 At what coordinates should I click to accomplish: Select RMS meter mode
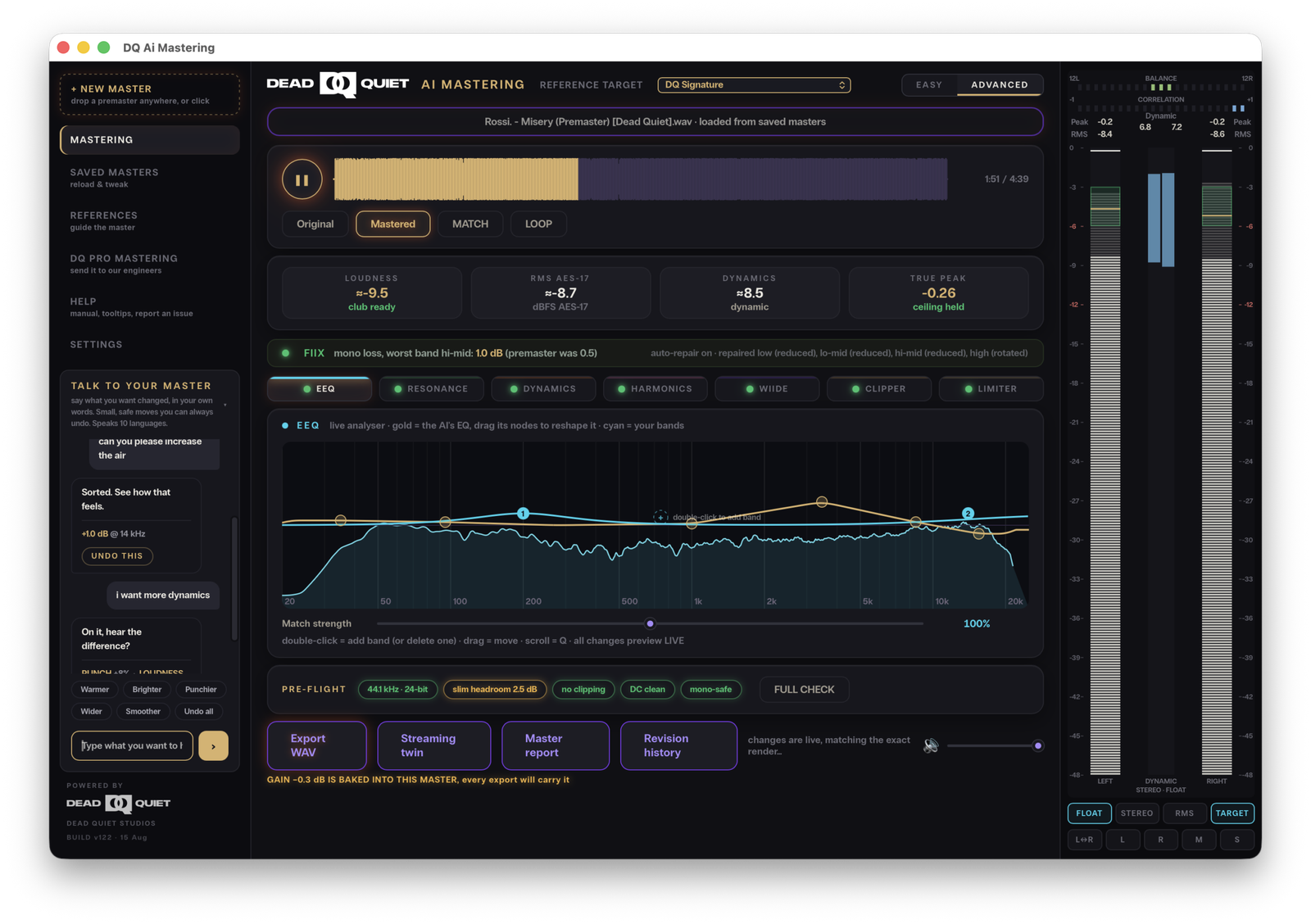[1184, 813]
